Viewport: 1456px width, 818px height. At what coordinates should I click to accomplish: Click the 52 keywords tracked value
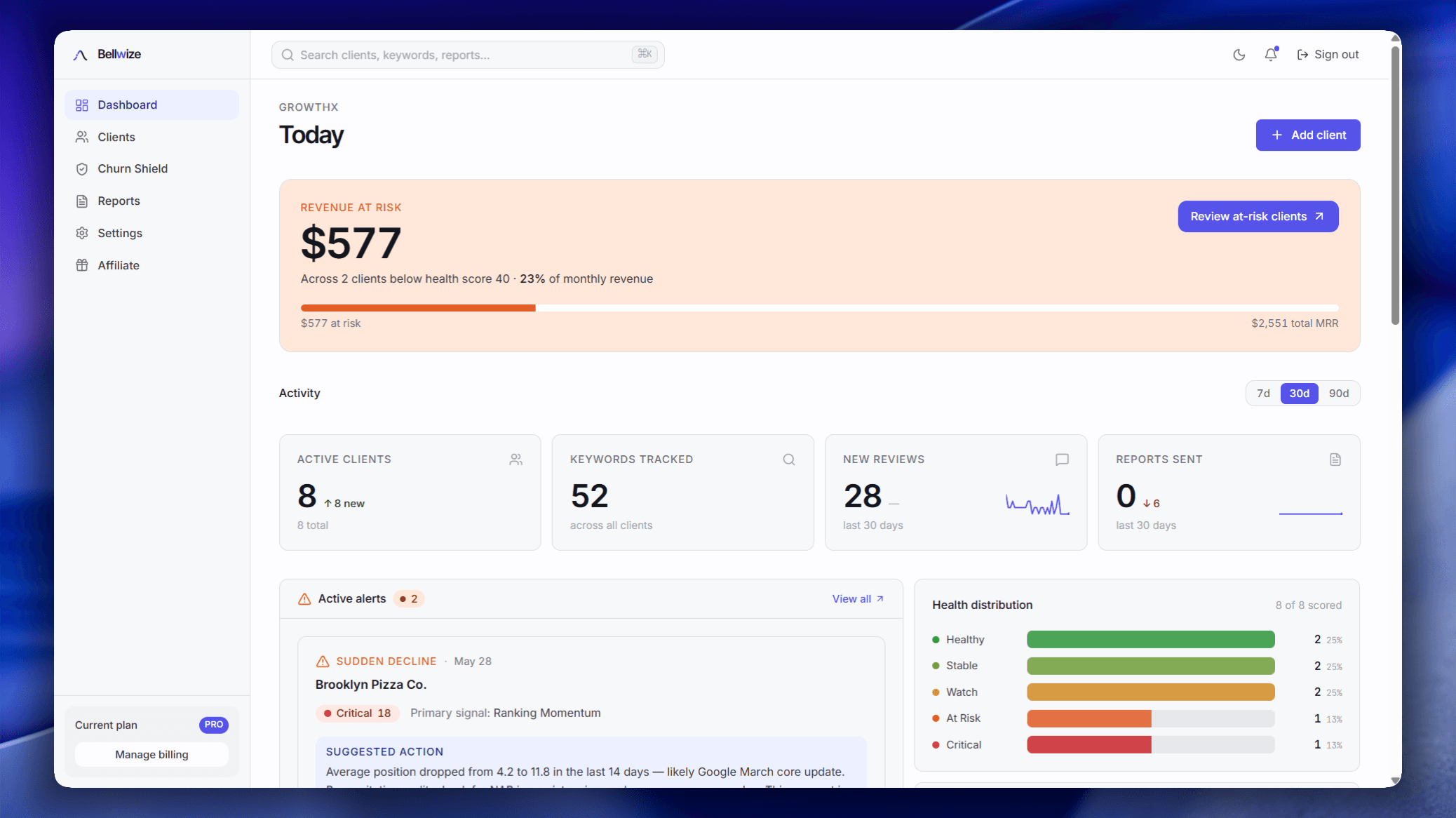click(x=589, y=497)
